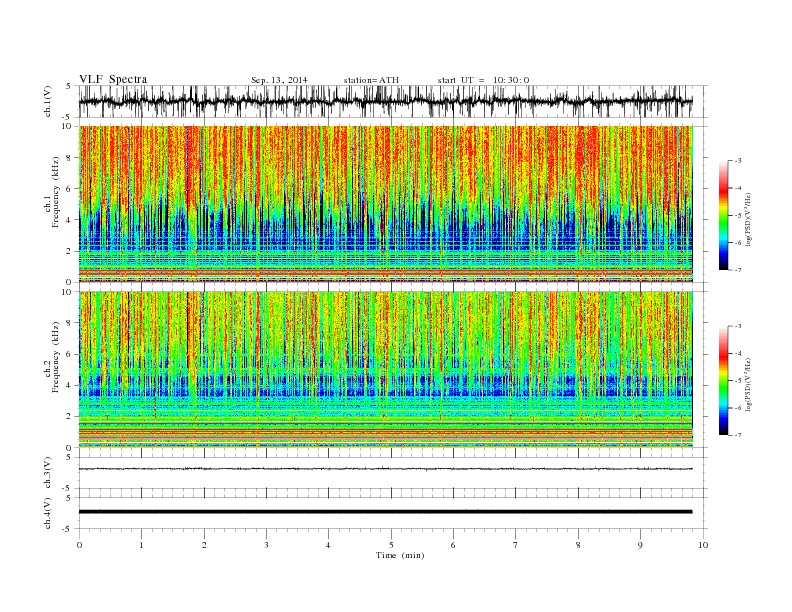Click the Time axis tick label '4'

click(x=328, y=545)
